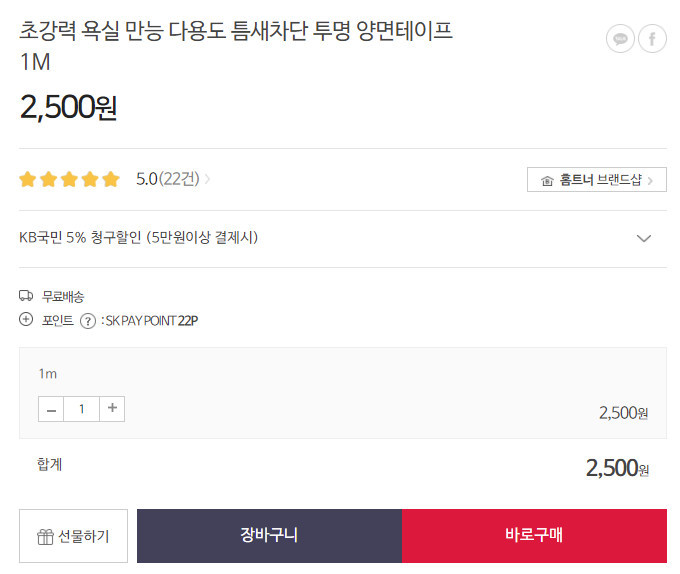Decrease quantity with the minus button

click(51, 409)
